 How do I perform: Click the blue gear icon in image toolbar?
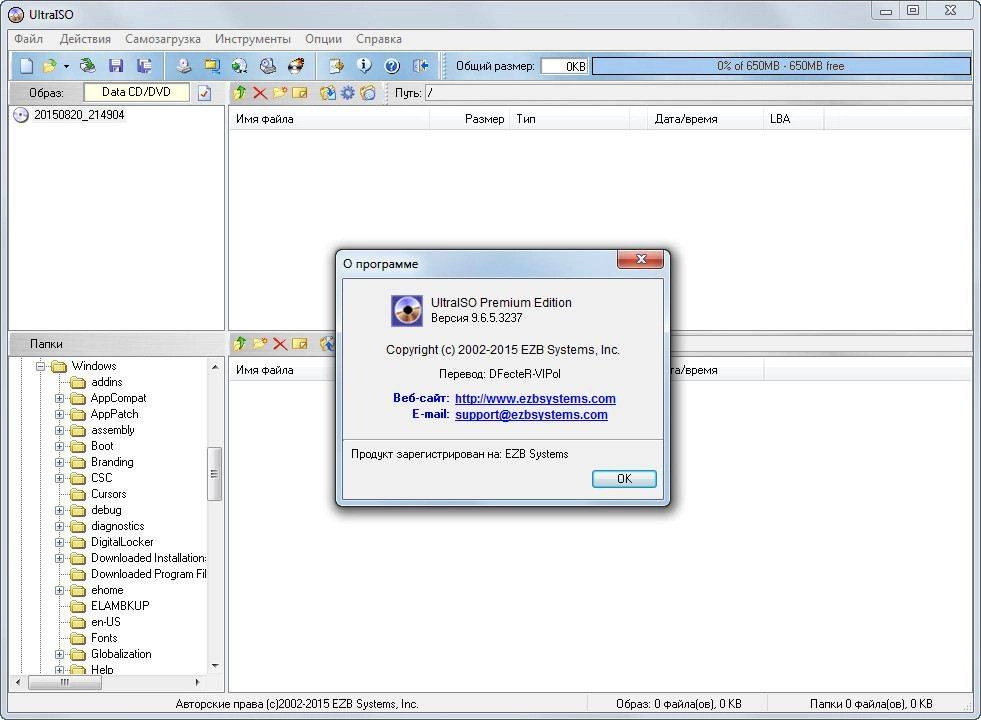point(347,93)
